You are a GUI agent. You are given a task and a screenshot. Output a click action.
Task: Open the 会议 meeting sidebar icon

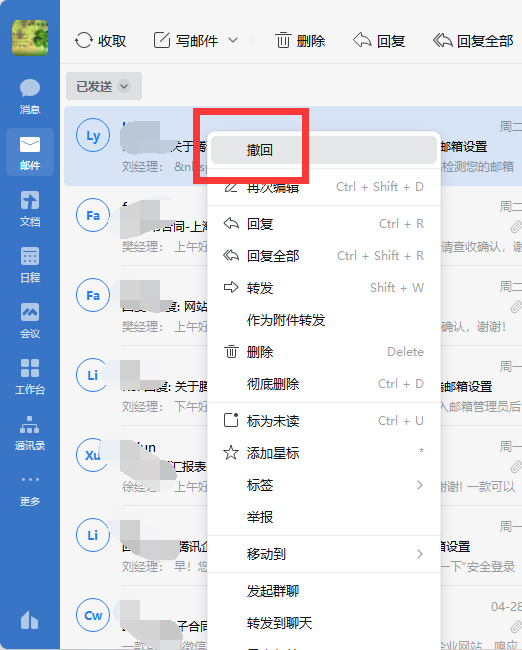30,320
